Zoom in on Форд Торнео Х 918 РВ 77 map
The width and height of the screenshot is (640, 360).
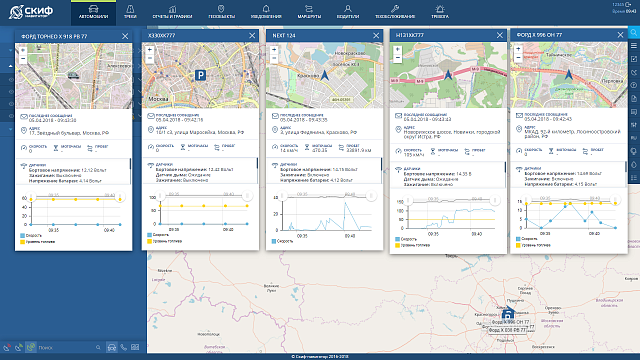click(23, 50)
